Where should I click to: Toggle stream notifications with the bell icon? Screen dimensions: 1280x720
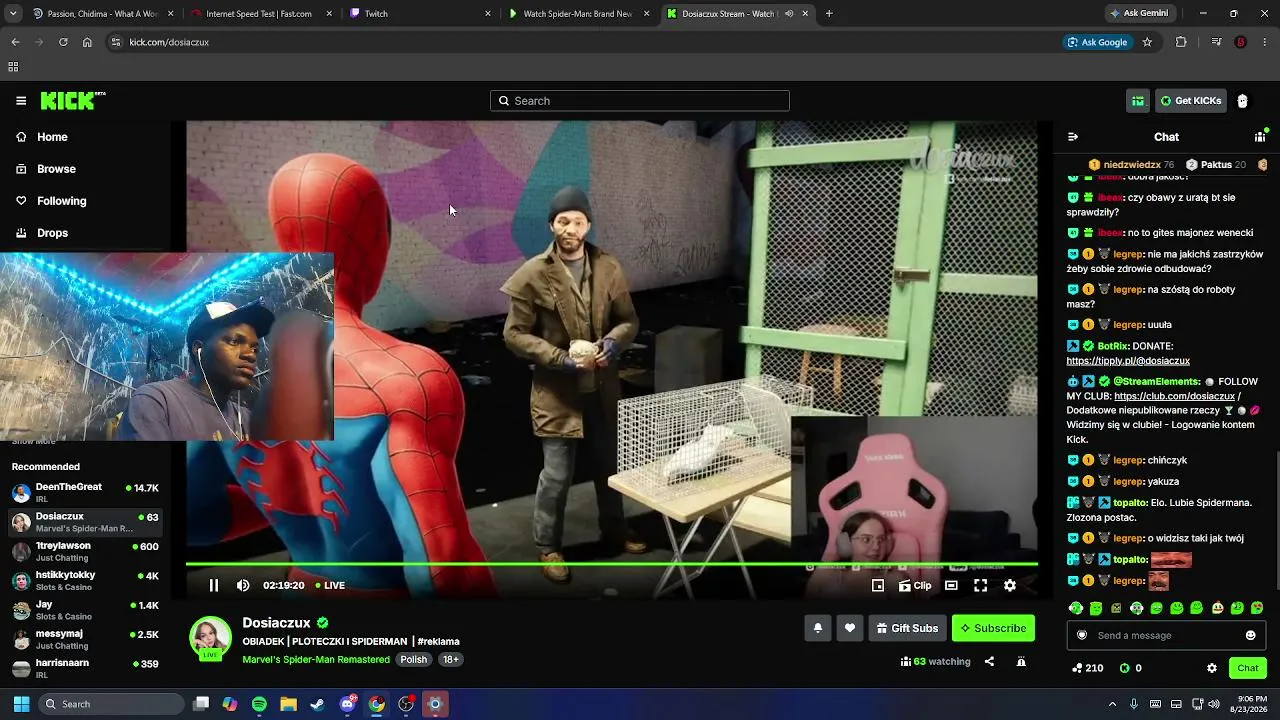click(817, 628)
